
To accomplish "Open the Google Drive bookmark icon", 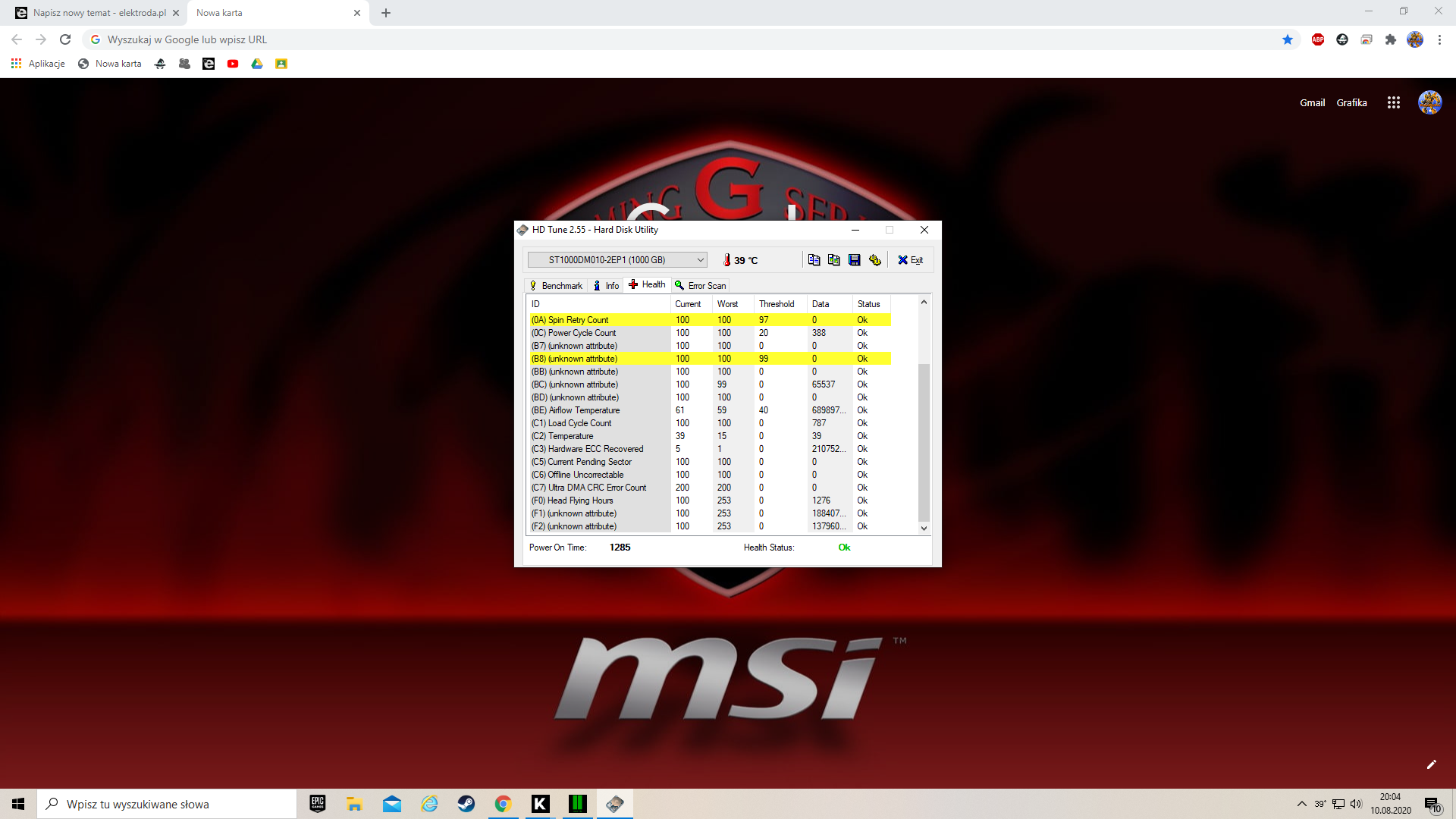I will tap(257, 64).
